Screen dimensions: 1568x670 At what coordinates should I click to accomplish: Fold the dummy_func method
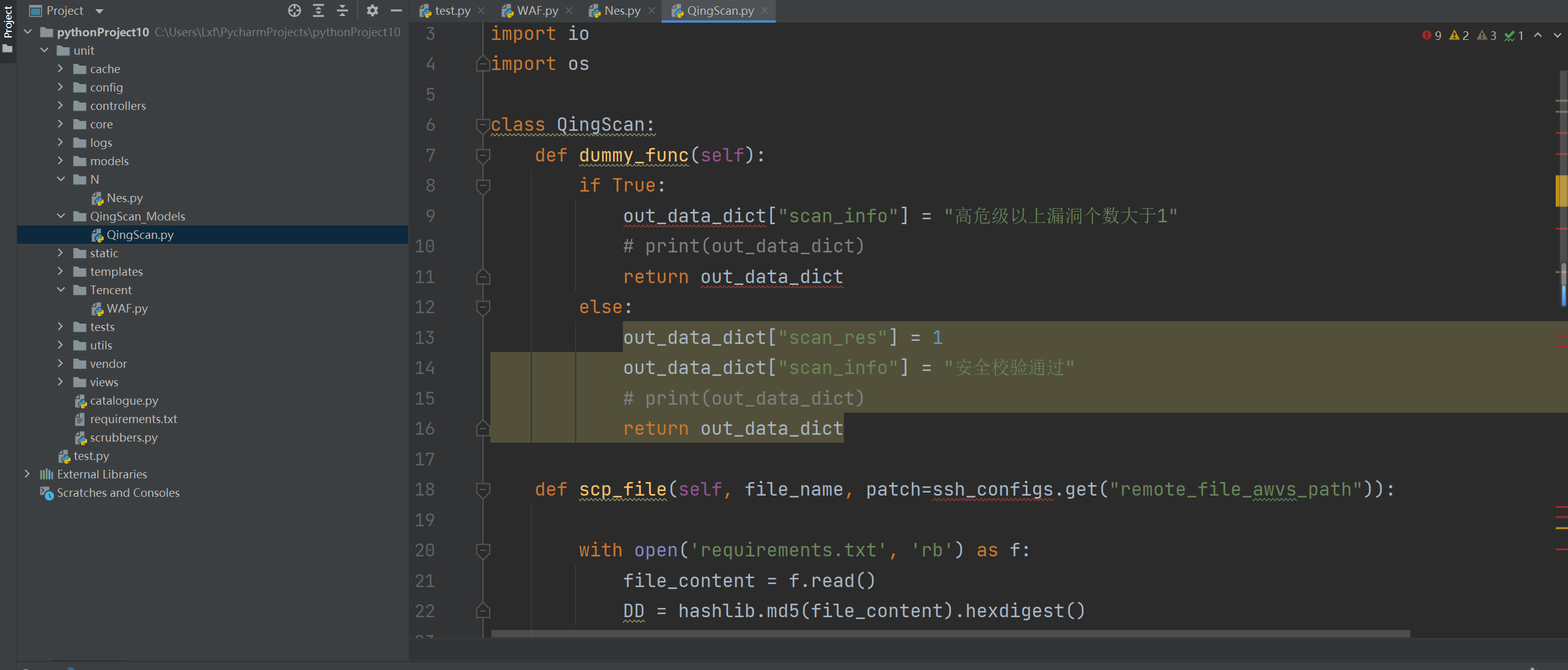(483, 155)
